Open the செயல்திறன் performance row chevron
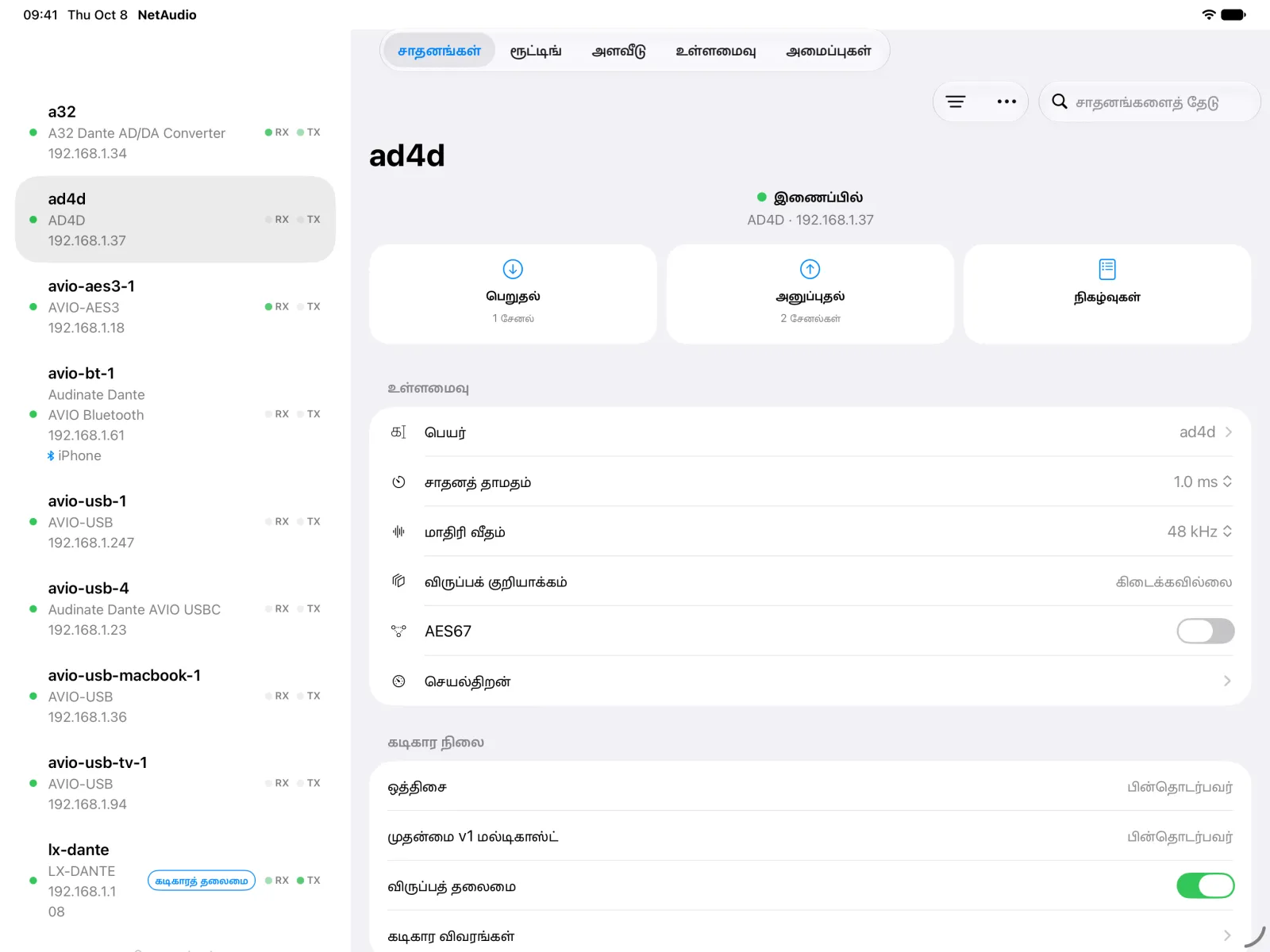1270x952 pixels. point(1227,681)
